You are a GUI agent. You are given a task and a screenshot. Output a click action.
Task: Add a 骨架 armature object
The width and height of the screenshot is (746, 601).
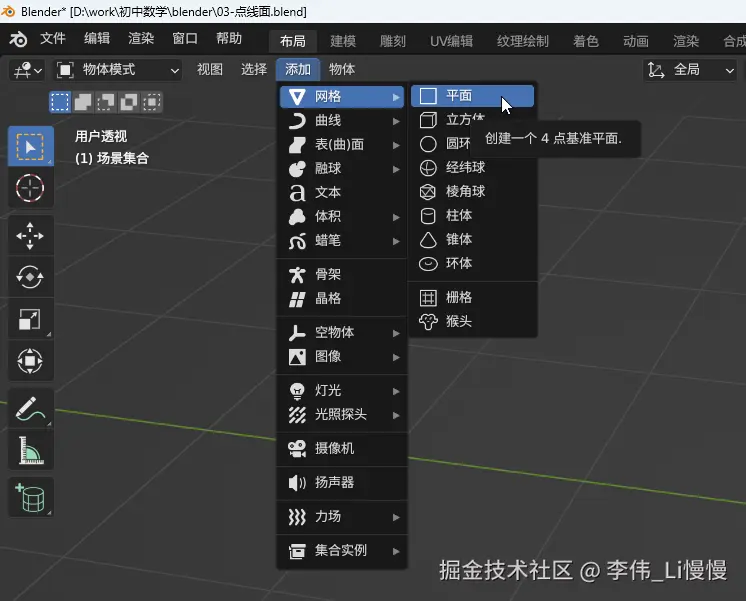[x=342, y=275]
